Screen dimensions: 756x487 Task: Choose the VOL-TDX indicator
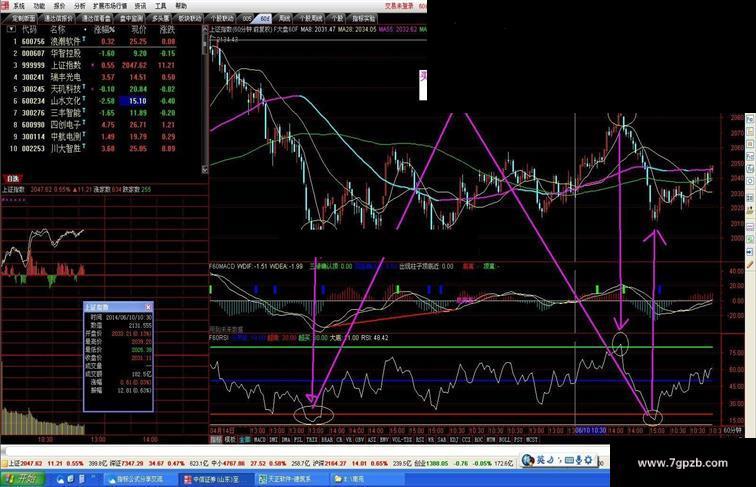[401, 440]
